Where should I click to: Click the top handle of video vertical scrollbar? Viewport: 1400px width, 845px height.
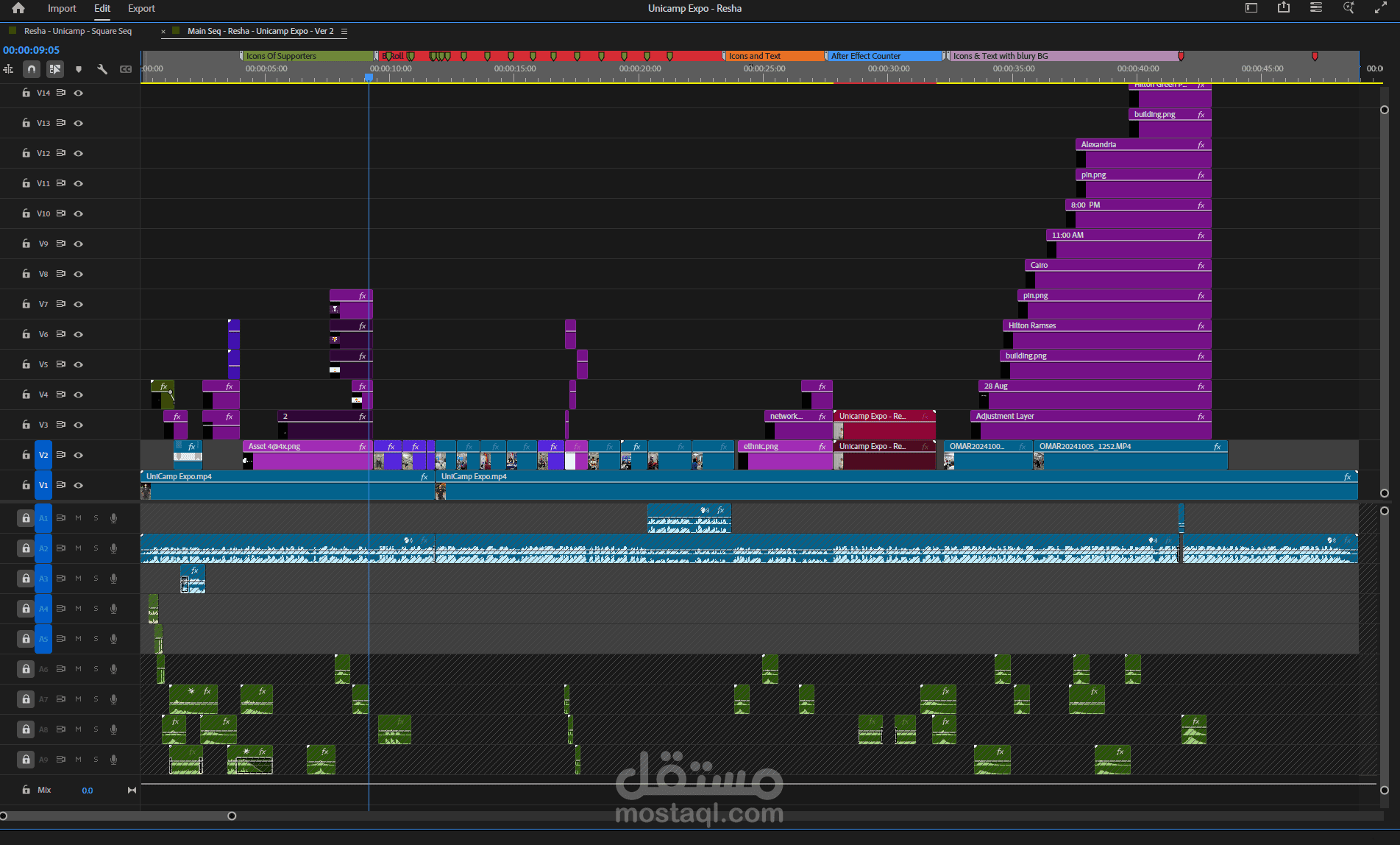click(x=1384, y=110)
